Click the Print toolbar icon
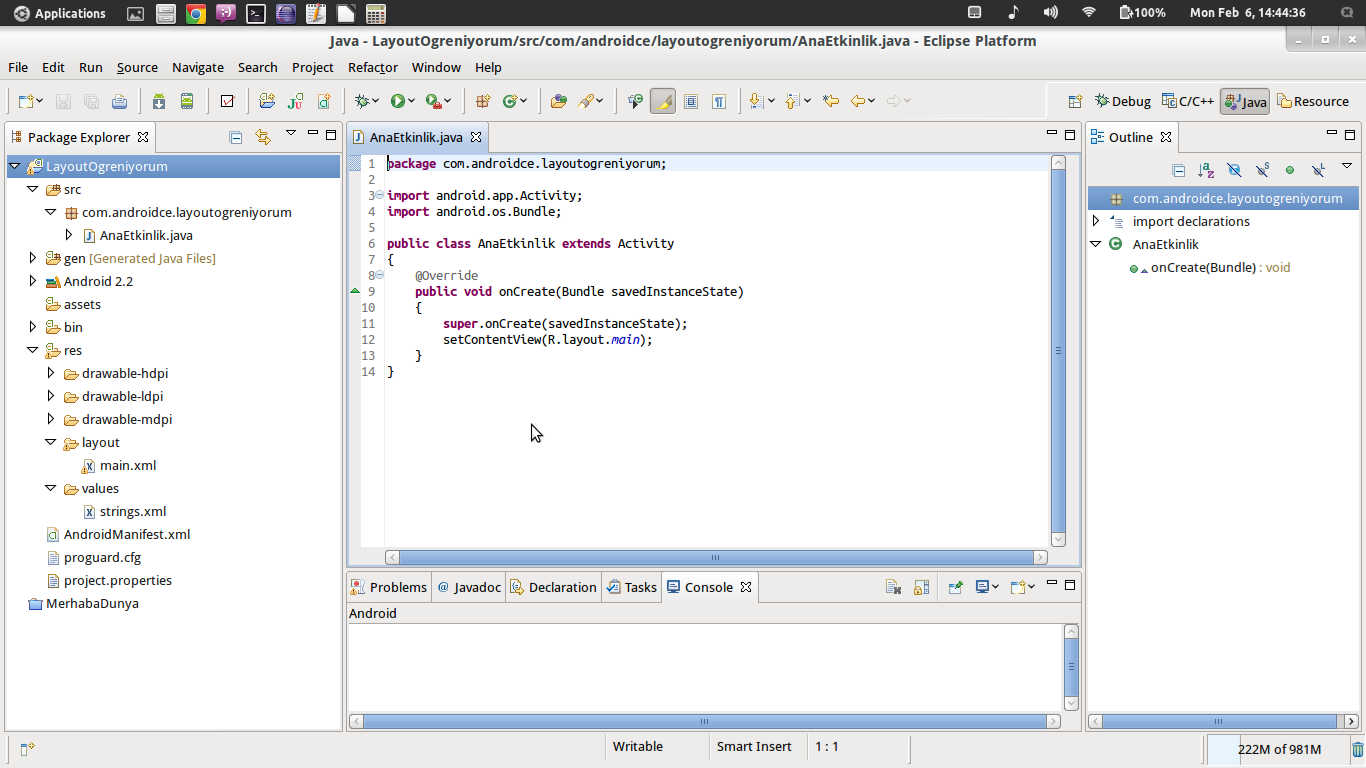The image size is (1366, 768). [119, 101]
